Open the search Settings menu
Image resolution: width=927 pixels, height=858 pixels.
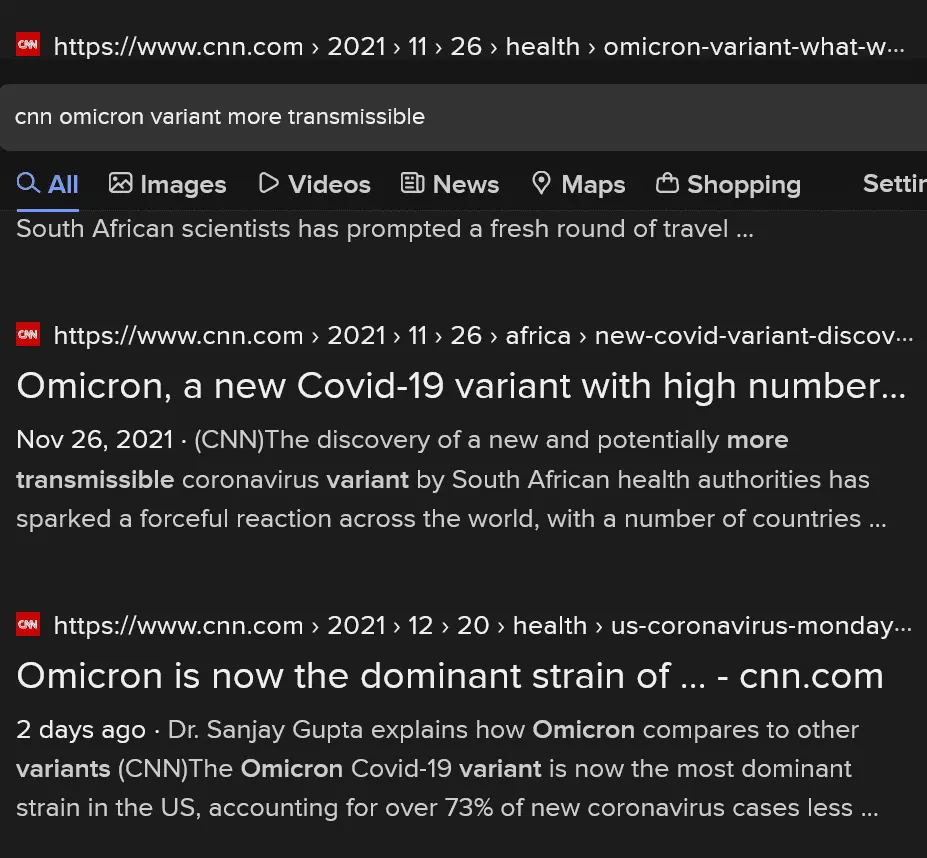coord(893,184)
